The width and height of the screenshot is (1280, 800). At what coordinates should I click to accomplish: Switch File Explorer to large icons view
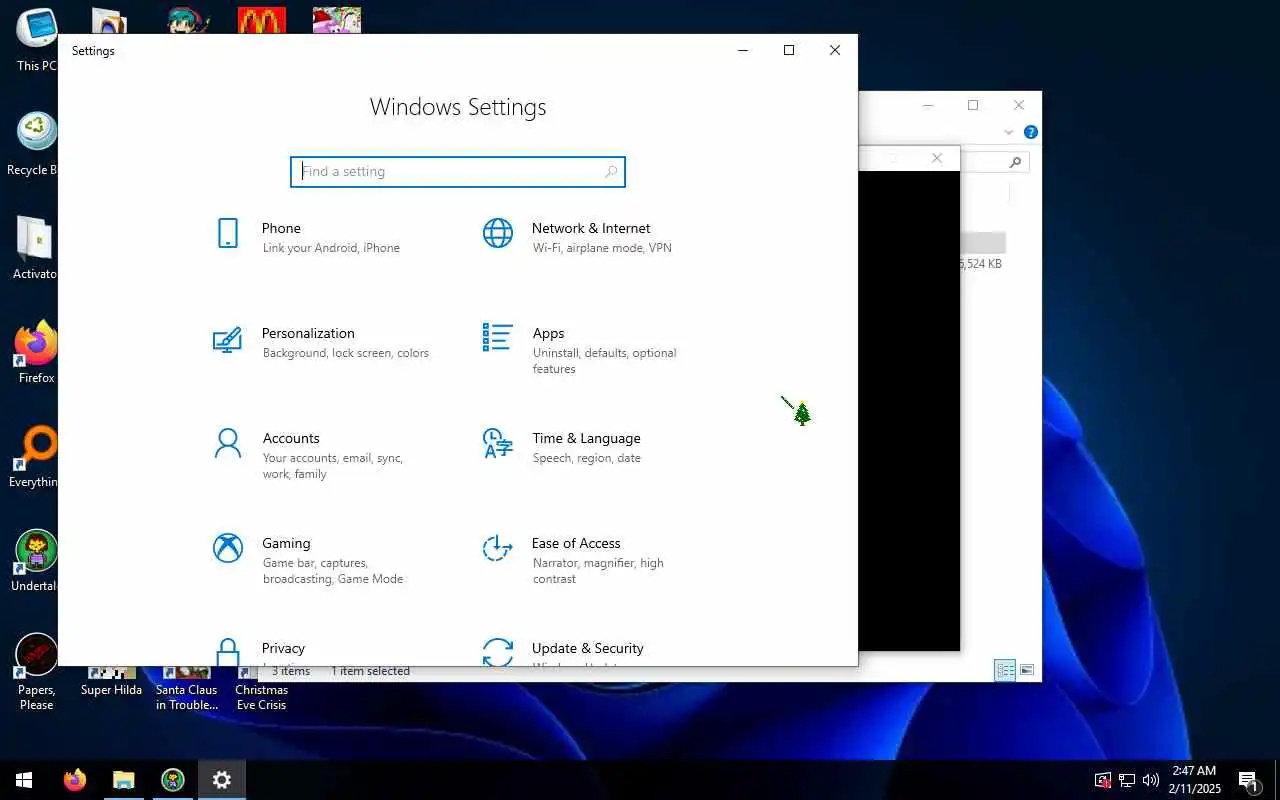pyautogui.click(x=1027, y=670)
